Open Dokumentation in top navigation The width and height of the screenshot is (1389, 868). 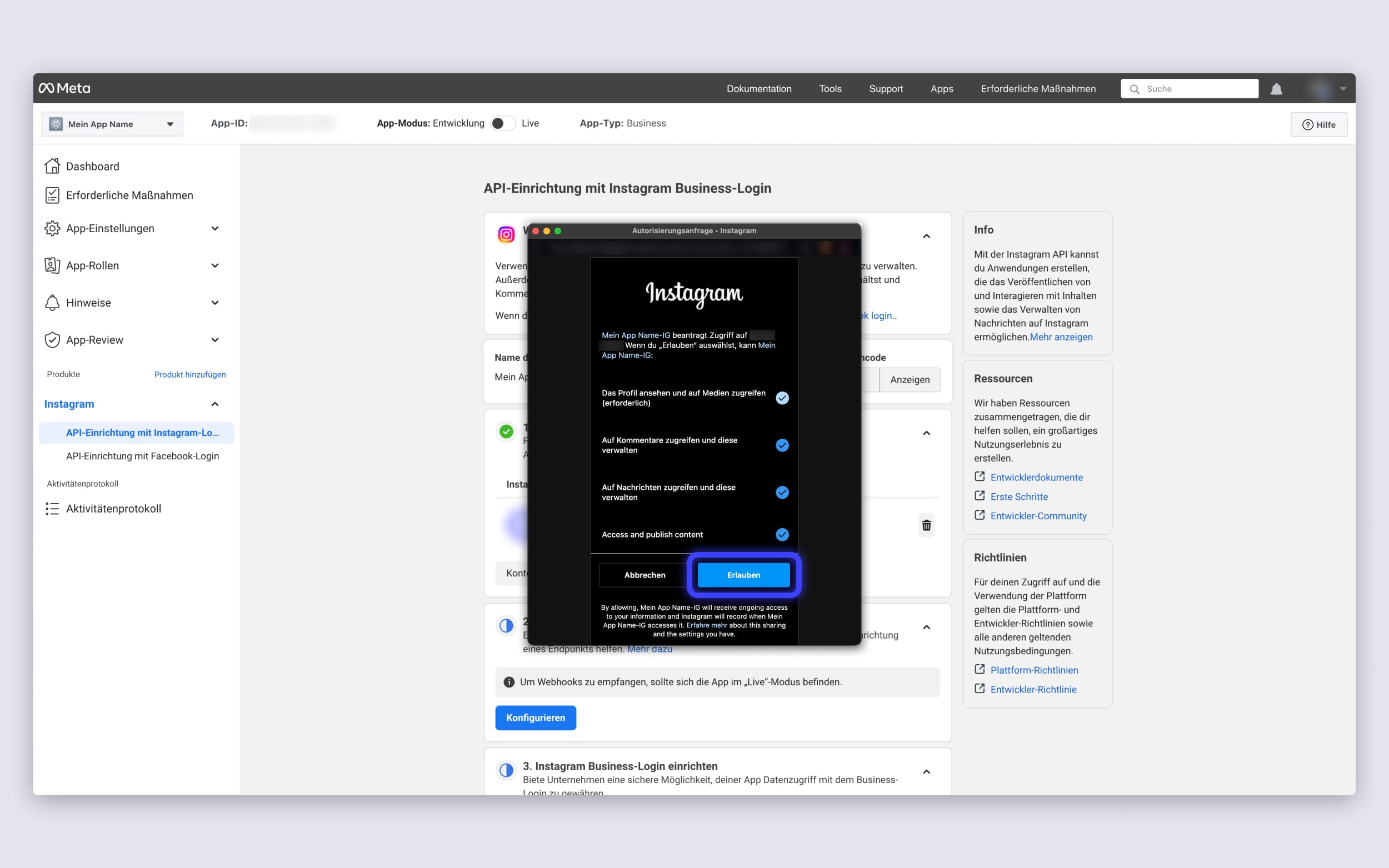click(758, 89)
